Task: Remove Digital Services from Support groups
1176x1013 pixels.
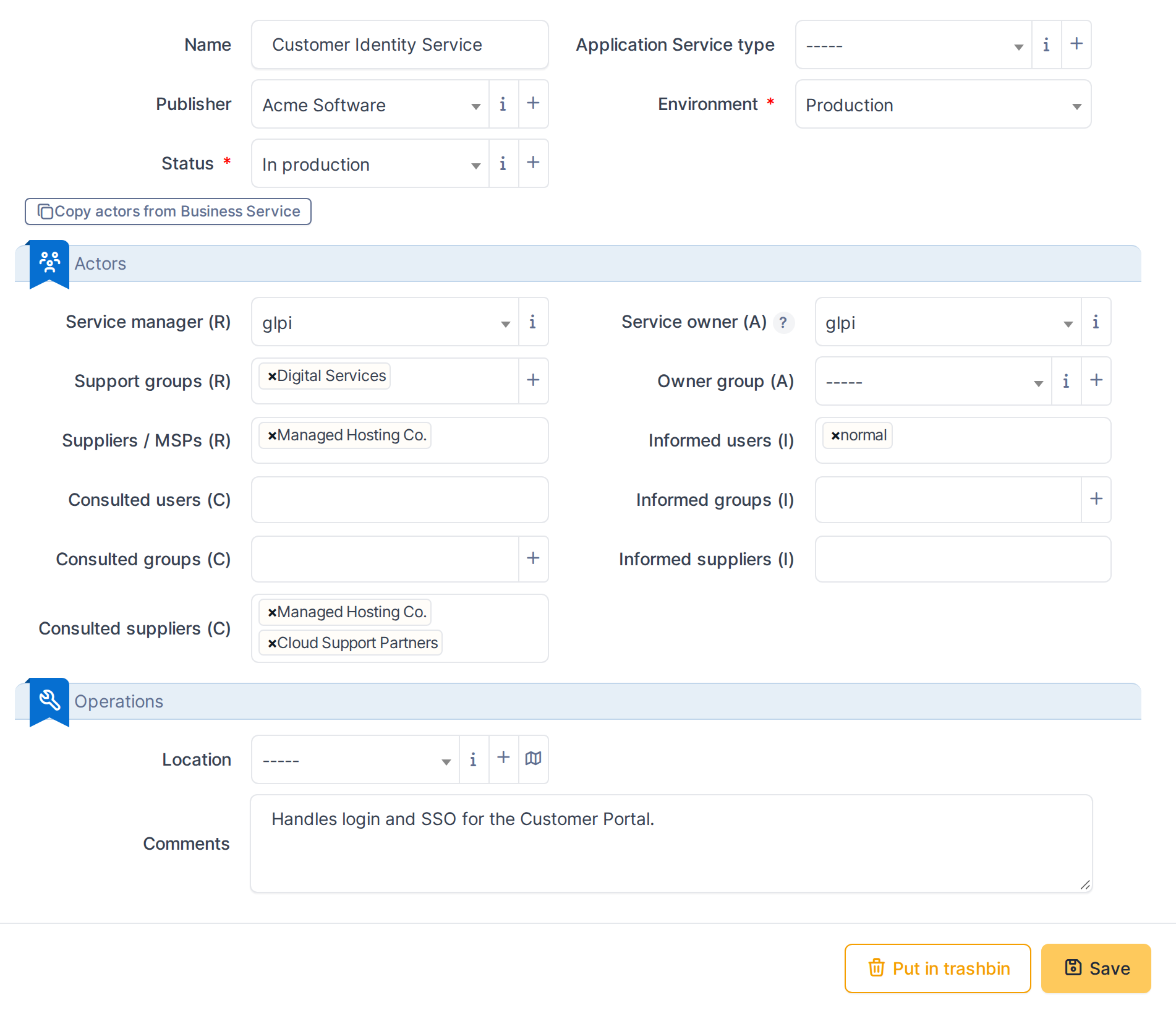Action: pos(271,376)
